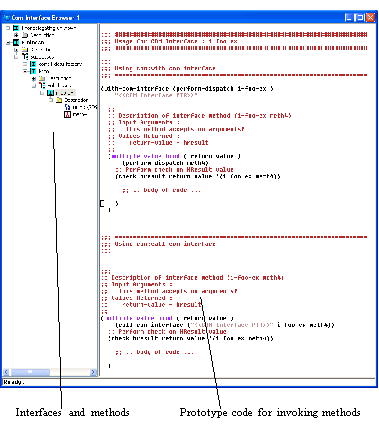Click the 'Usage for COM Interface' header comment
Screen dimensions: 379x429
[169, 41]
